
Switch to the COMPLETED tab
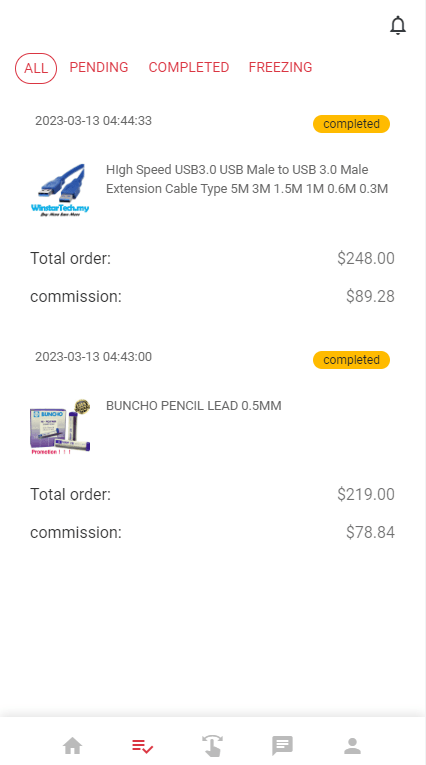pos(189,67)
